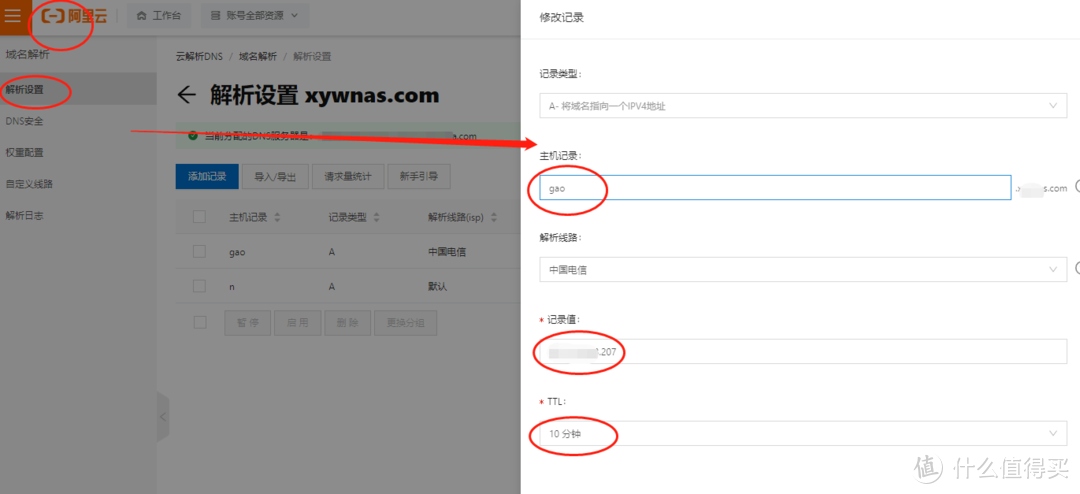Sort by 主机记录 column arrows
This screenshot has width=1080, height=494.
(x=278, y=218)
